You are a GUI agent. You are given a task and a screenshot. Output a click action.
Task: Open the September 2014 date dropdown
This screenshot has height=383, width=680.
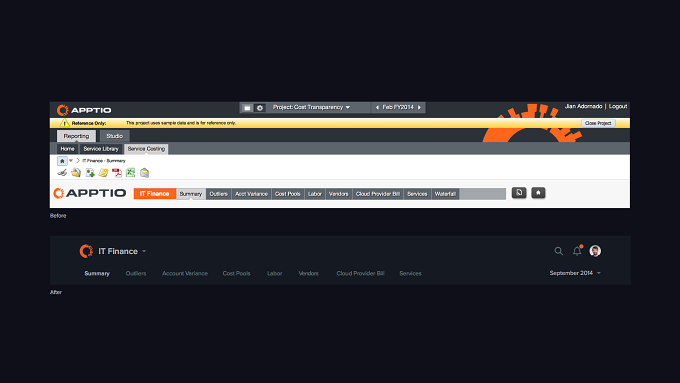click(575, 273)
